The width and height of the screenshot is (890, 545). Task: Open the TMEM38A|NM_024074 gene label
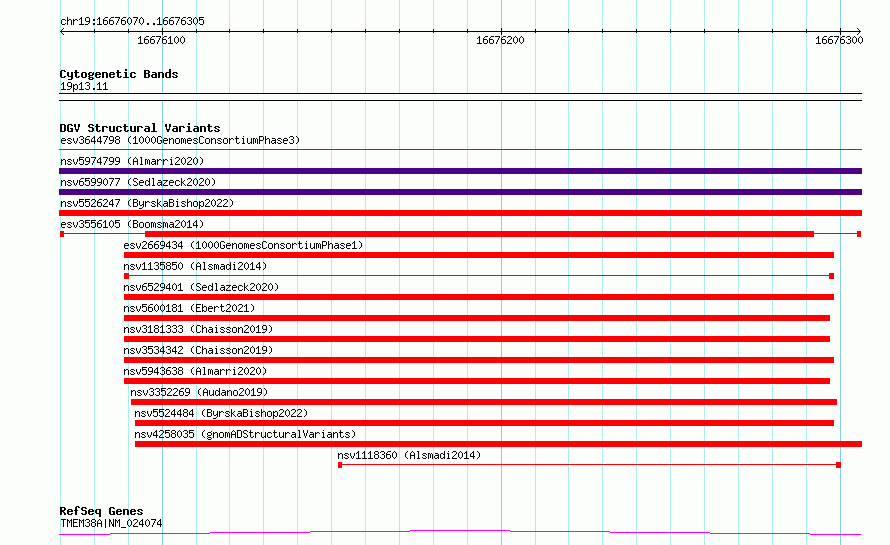tap(111, 523)
